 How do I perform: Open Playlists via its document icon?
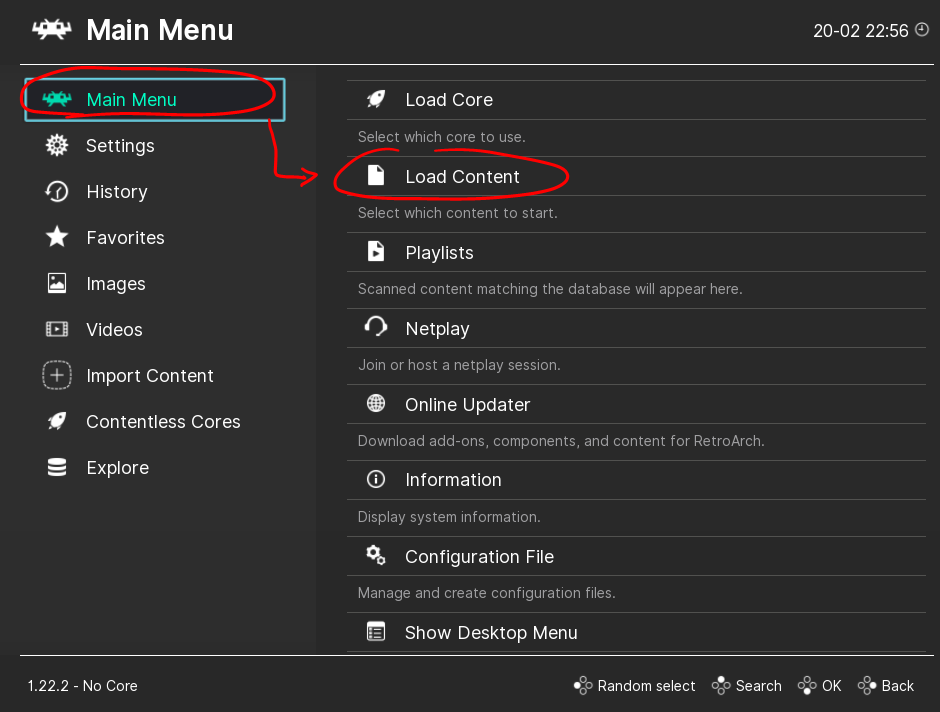(x=375, y=251)
